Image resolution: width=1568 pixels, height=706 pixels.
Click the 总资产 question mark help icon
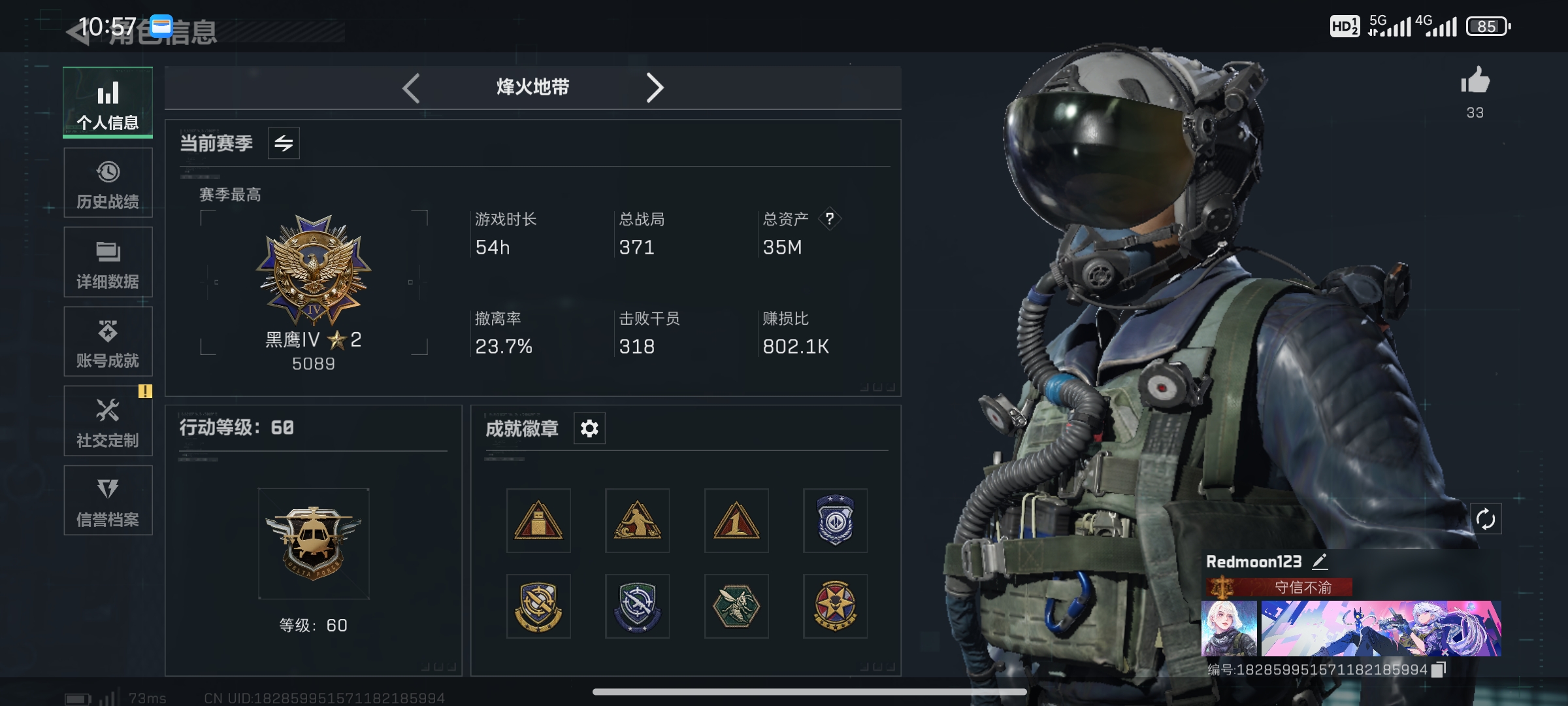pos(829,219)
